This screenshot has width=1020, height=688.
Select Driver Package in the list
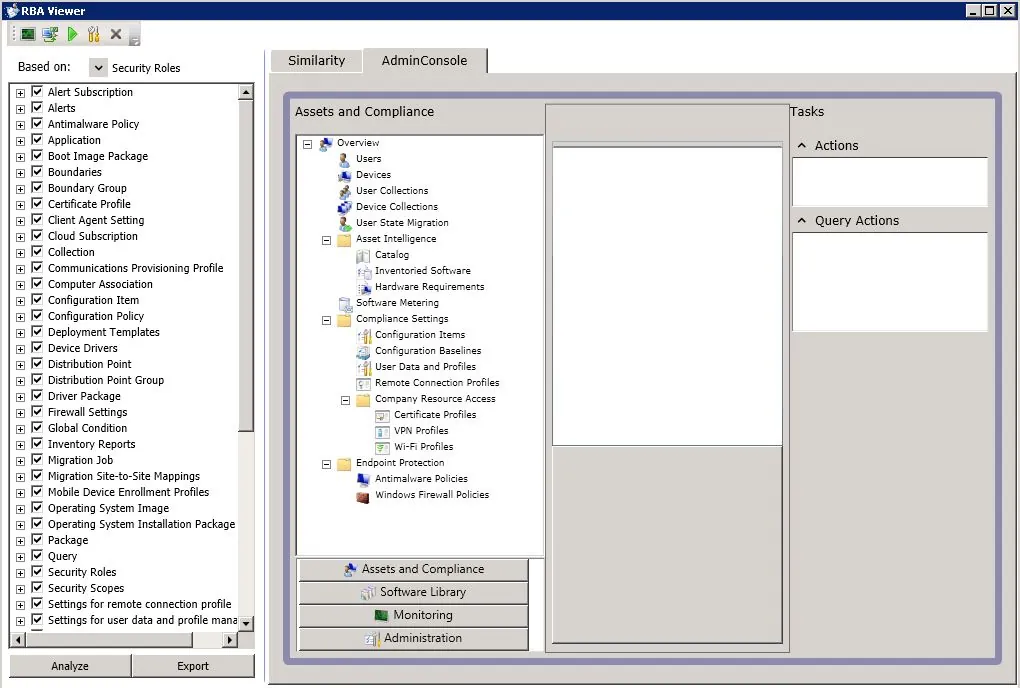coord(84,397)
